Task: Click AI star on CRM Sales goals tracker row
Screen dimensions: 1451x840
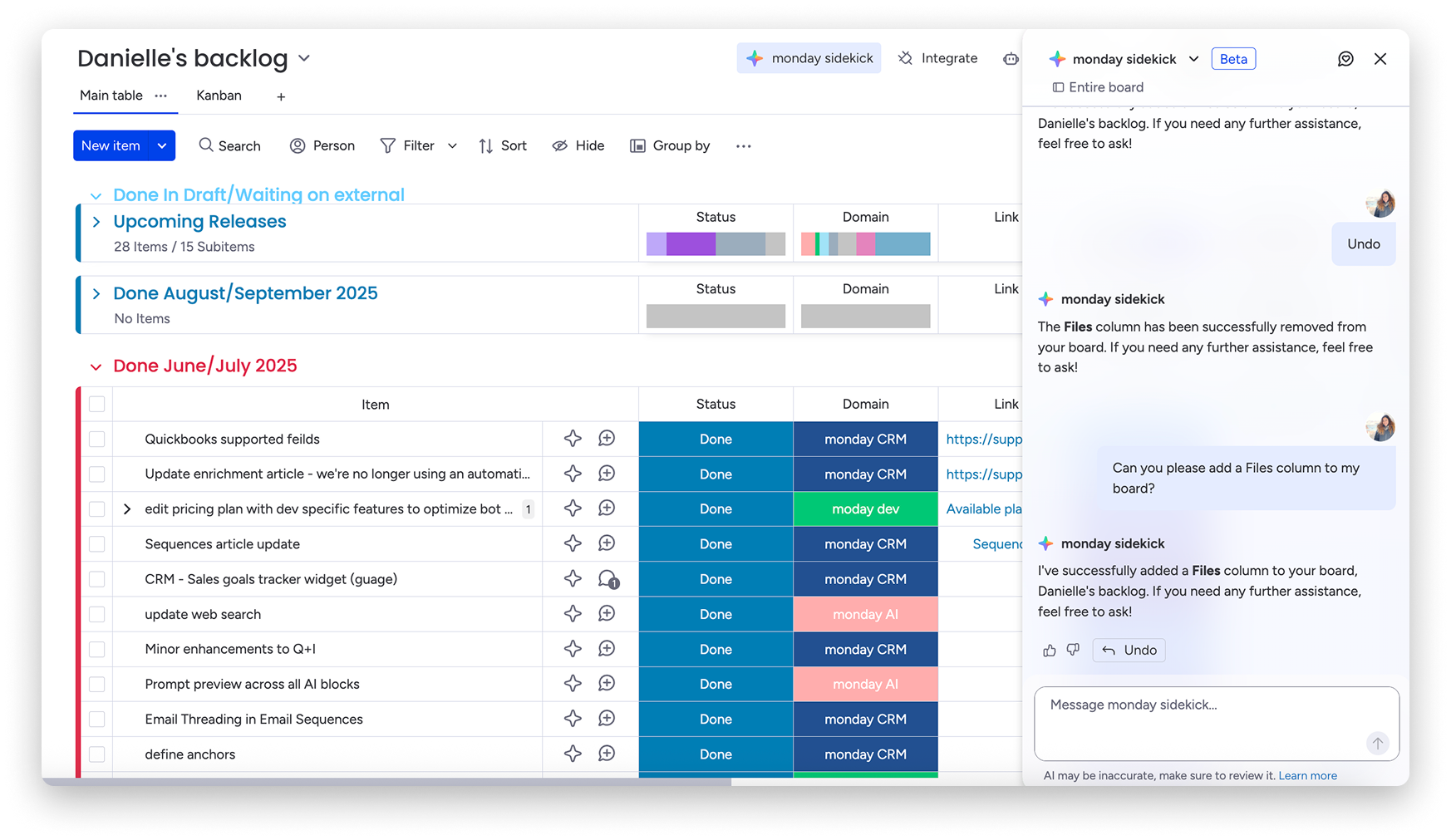Action: click(573, 579)
